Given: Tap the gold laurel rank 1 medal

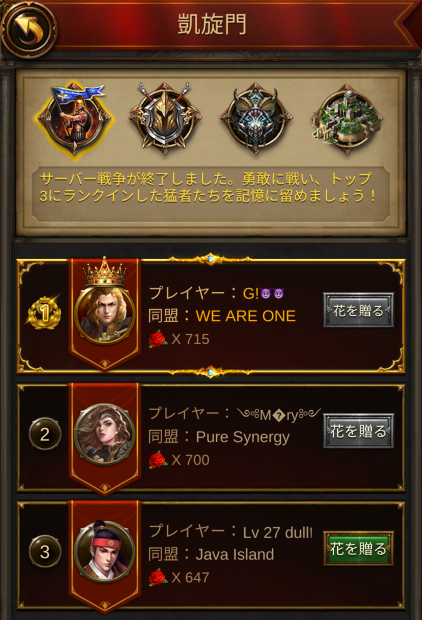Looking at the screenshot, I should pyautogui.click(x=45, y=313).
